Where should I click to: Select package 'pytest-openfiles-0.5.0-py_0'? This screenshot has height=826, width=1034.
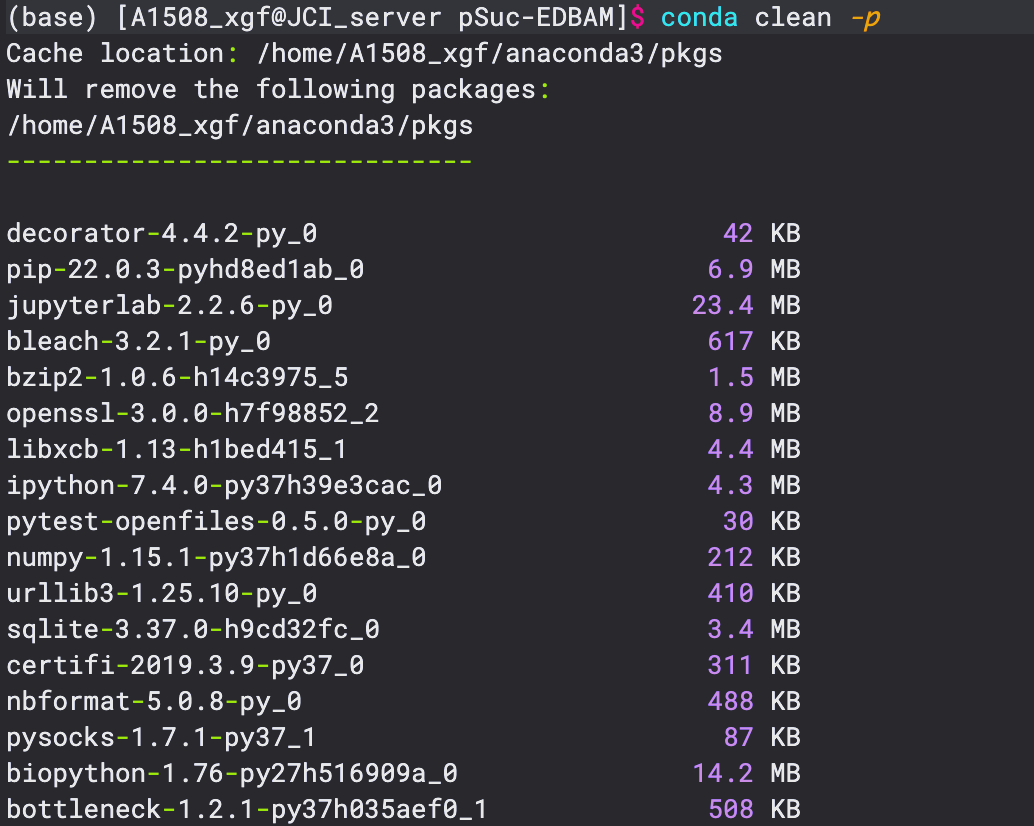[x=216, y=521]
